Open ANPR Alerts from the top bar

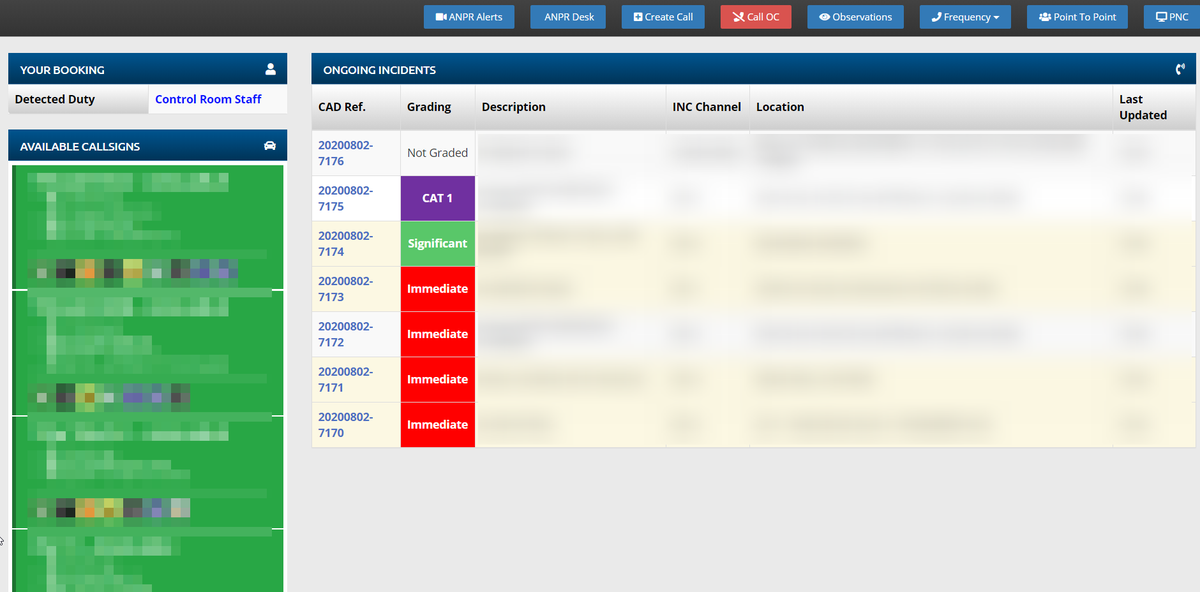469,17
